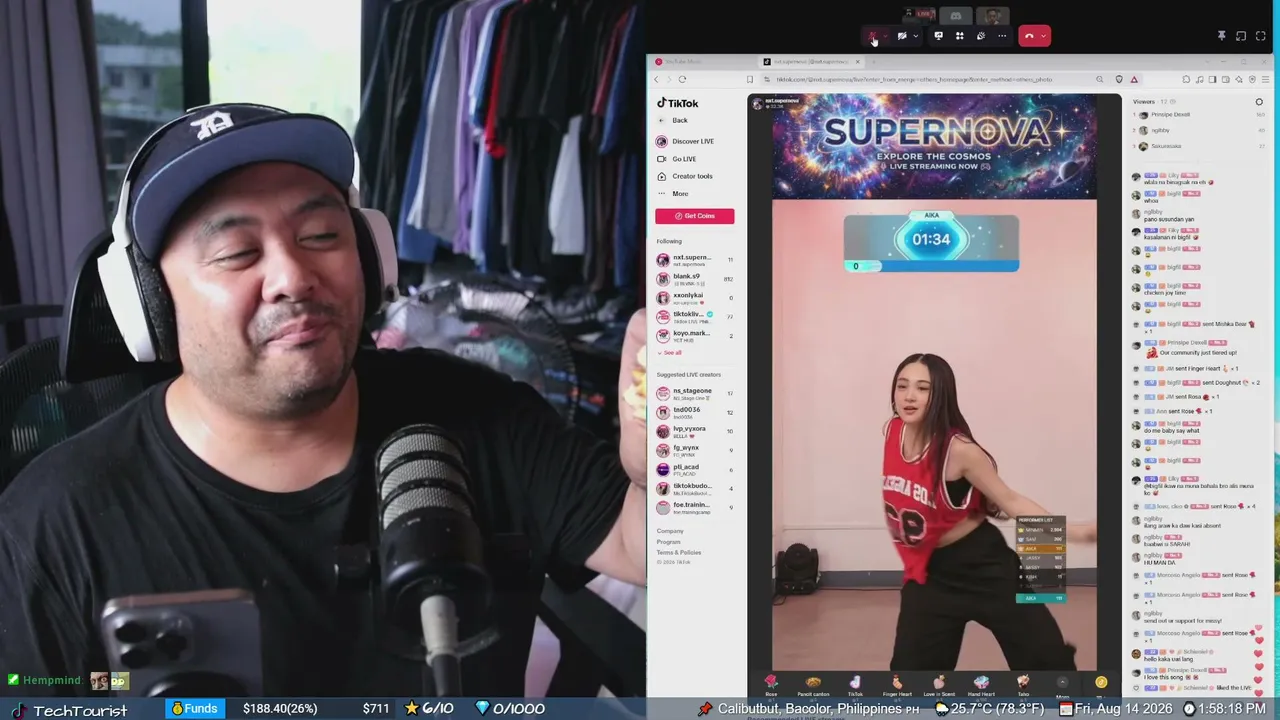This screenshot has height=720, width=1280.
Task: Open Creator tools in sidebar
Action: tap(685, 176)
